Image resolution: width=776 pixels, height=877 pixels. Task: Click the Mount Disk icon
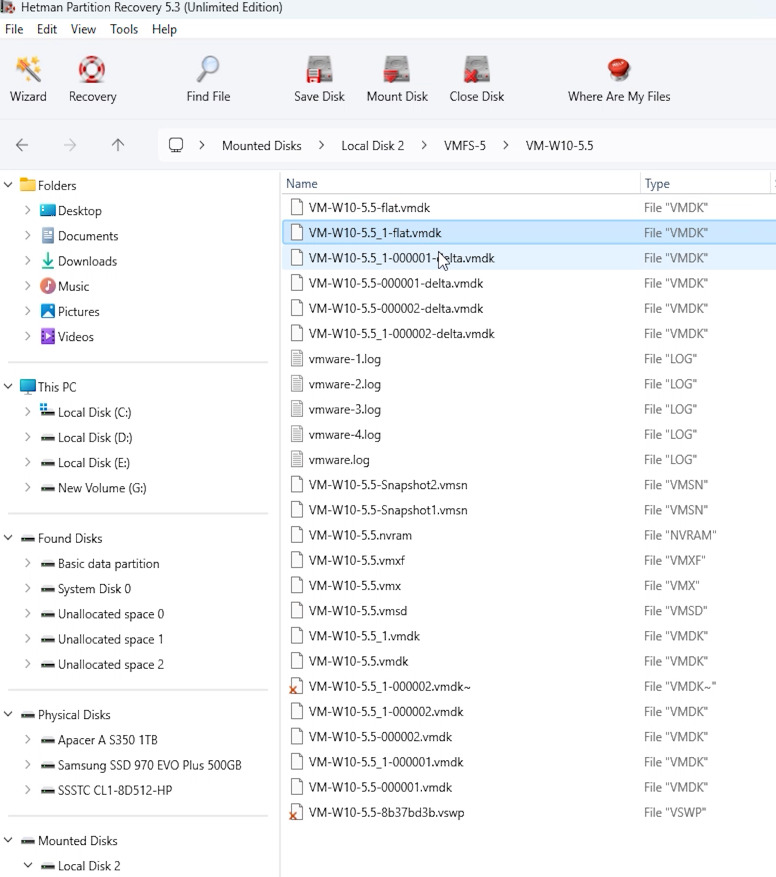click(397, 70)
